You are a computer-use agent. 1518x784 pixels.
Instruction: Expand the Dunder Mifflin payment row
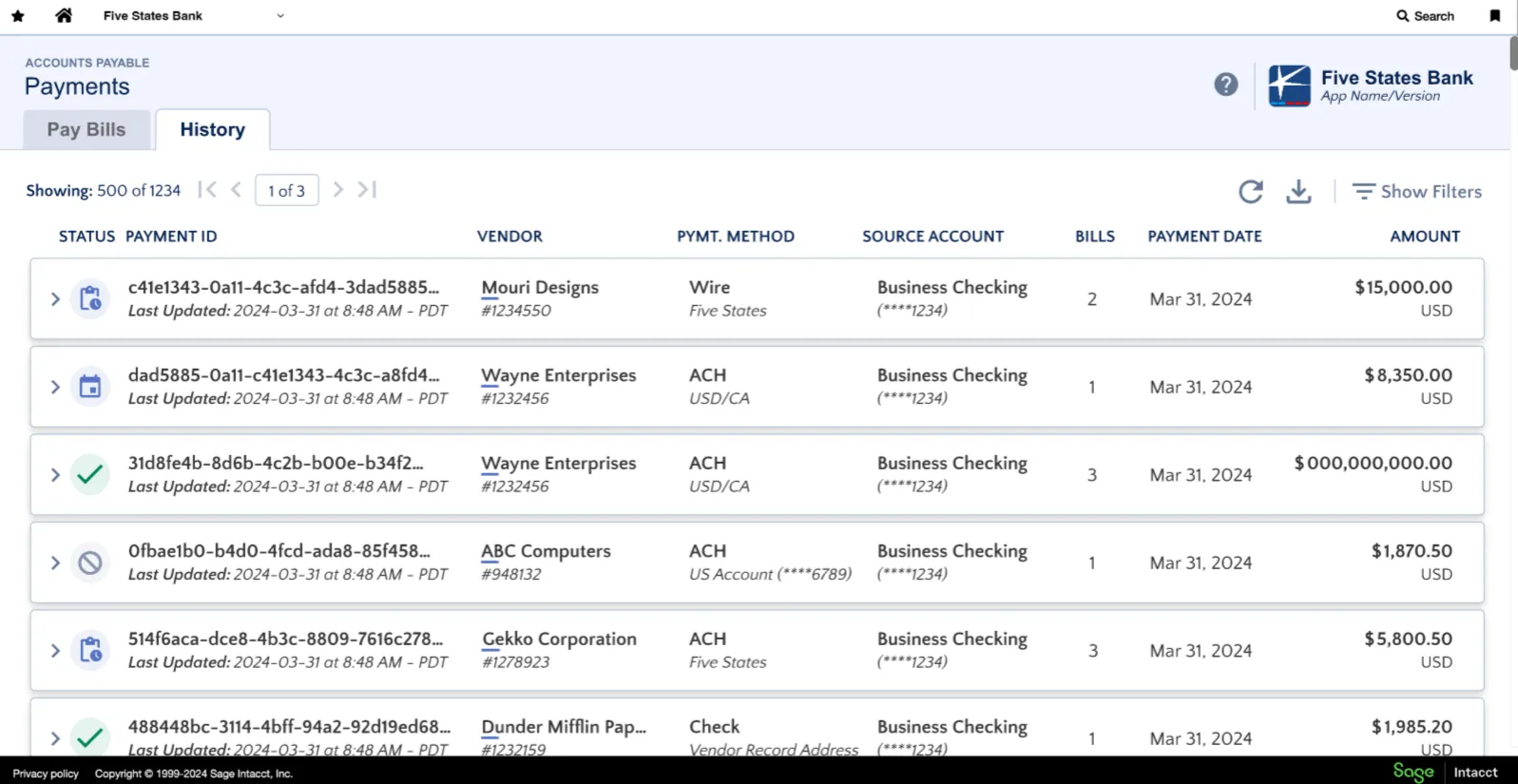point(55,738)
